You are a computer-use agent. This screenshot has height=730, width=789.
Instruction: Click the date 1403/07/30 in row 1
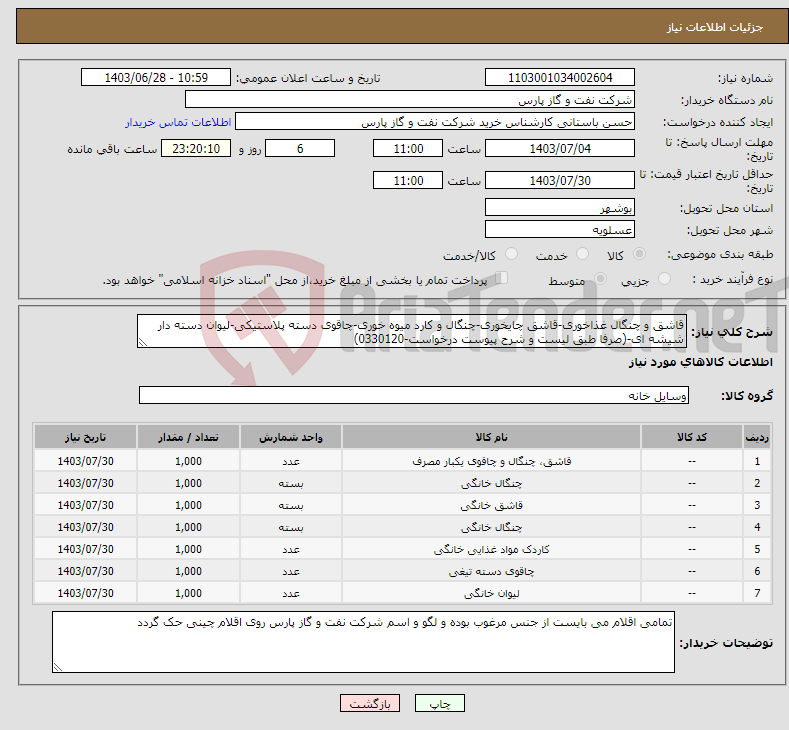tap(86, 461)
